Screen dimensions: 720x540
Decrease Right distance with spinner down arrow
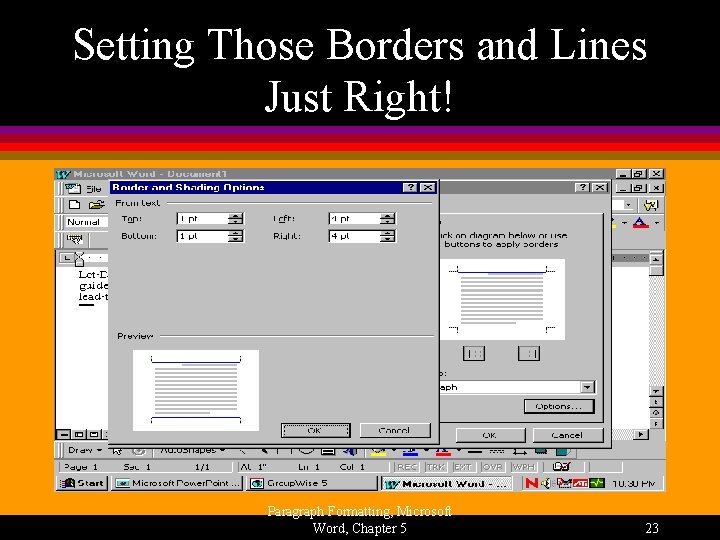[388, 239]
